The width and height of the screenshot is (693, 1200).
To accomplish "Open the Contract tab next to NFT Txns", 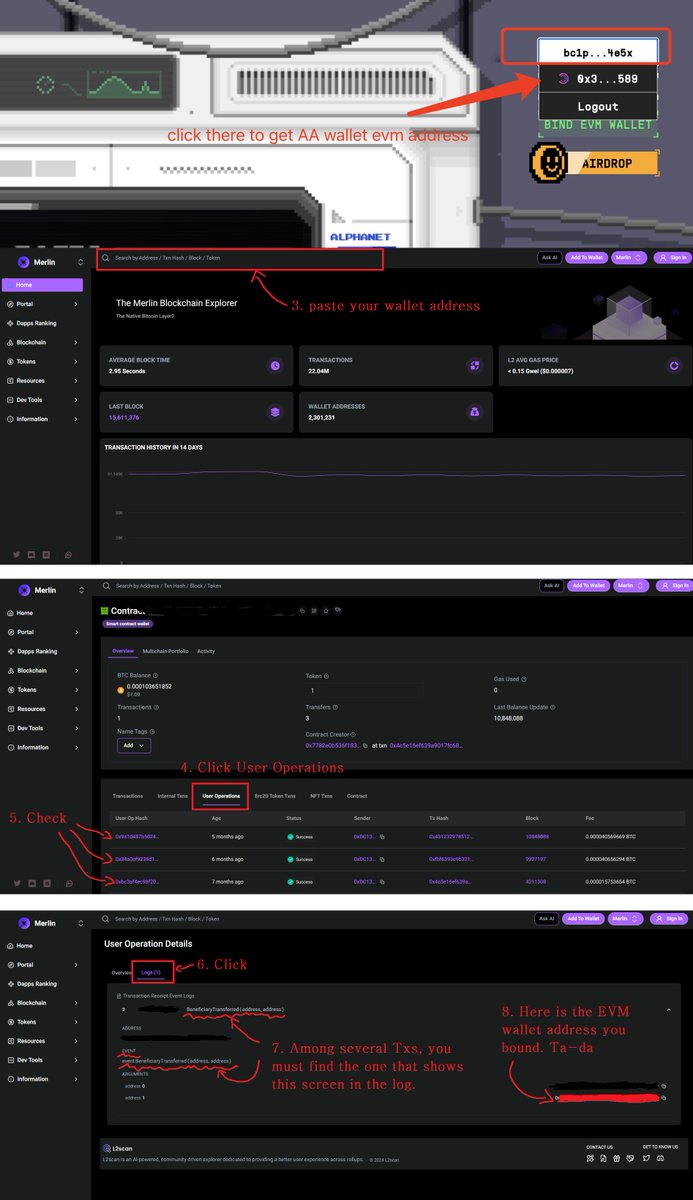I will 356,796.
